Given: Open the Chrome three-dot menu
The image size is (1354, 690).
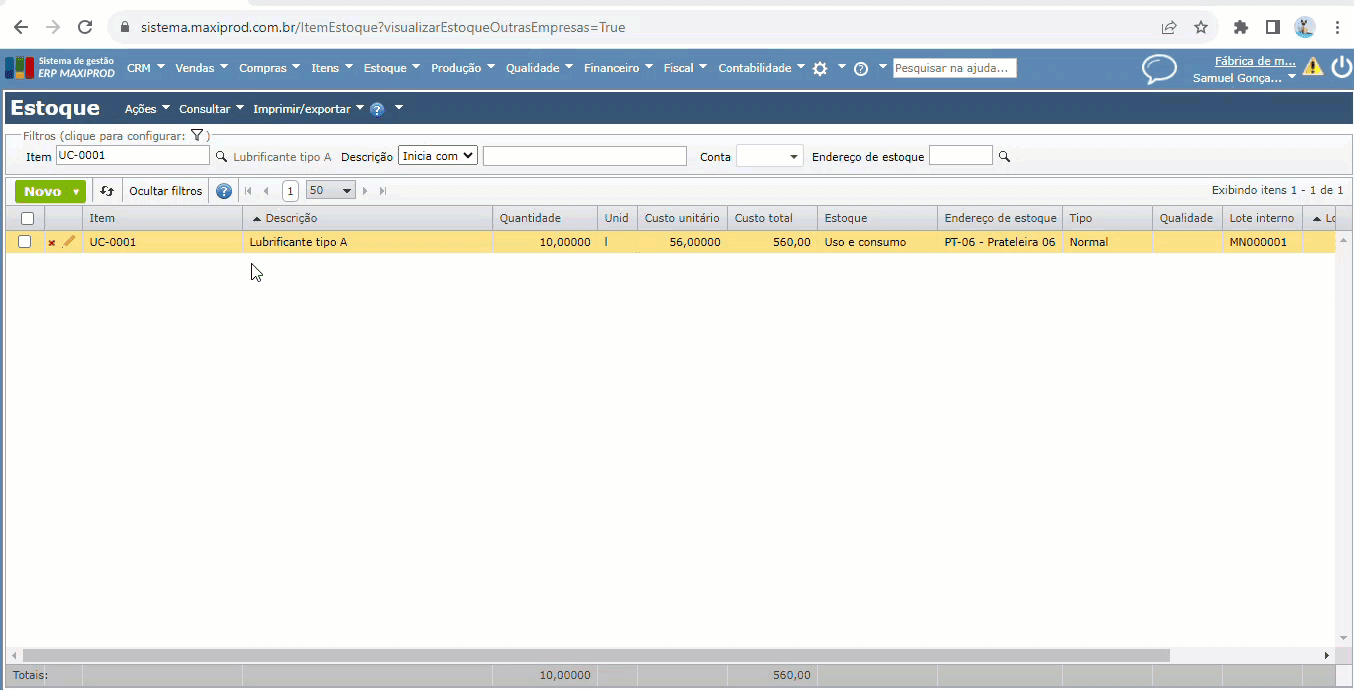Looking at the screenshot, I should 1337,27.
